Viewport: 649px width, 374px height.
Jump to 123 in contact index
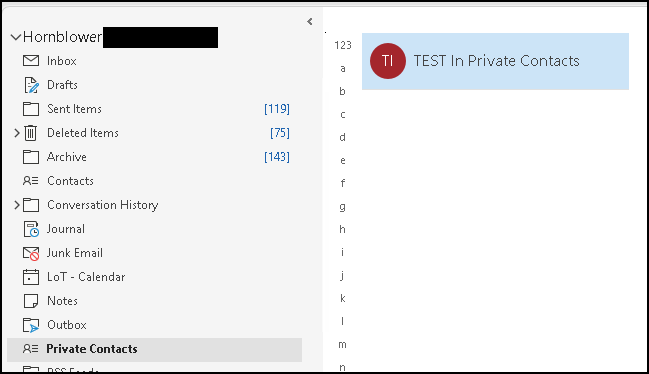[x=343, y=45]
